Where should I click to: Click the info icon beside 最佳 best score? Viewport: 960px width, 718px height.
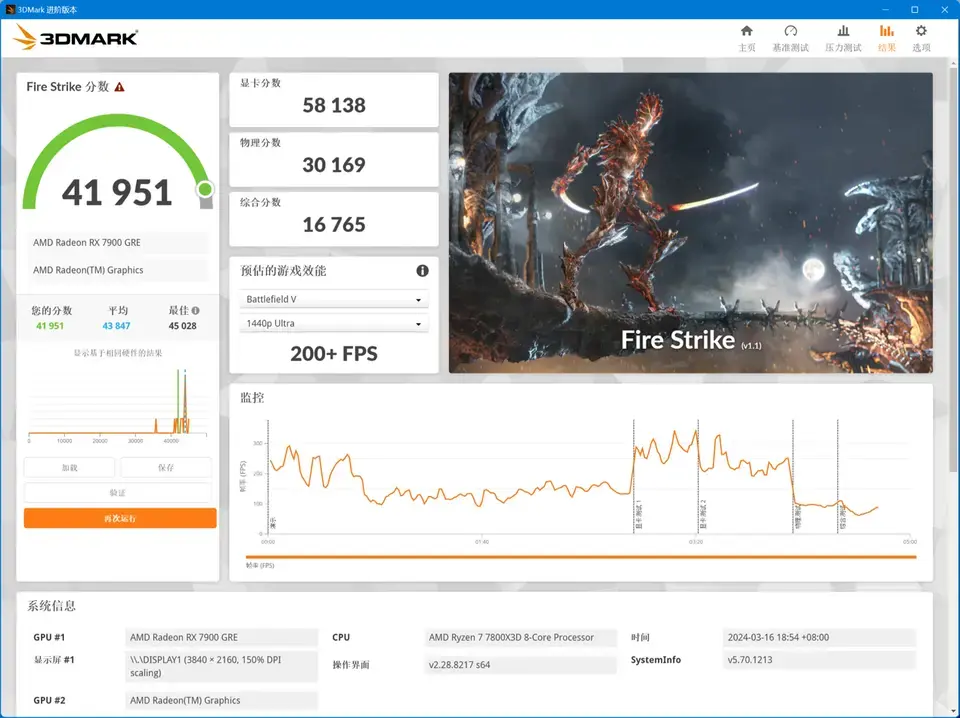pos(195,310)
